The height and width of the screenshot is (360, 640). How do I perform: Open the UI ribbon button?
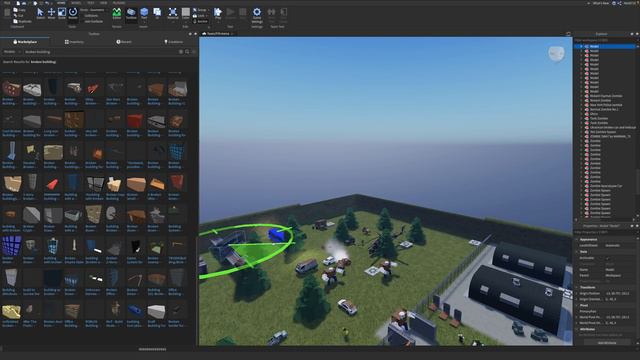click(157, 14)
